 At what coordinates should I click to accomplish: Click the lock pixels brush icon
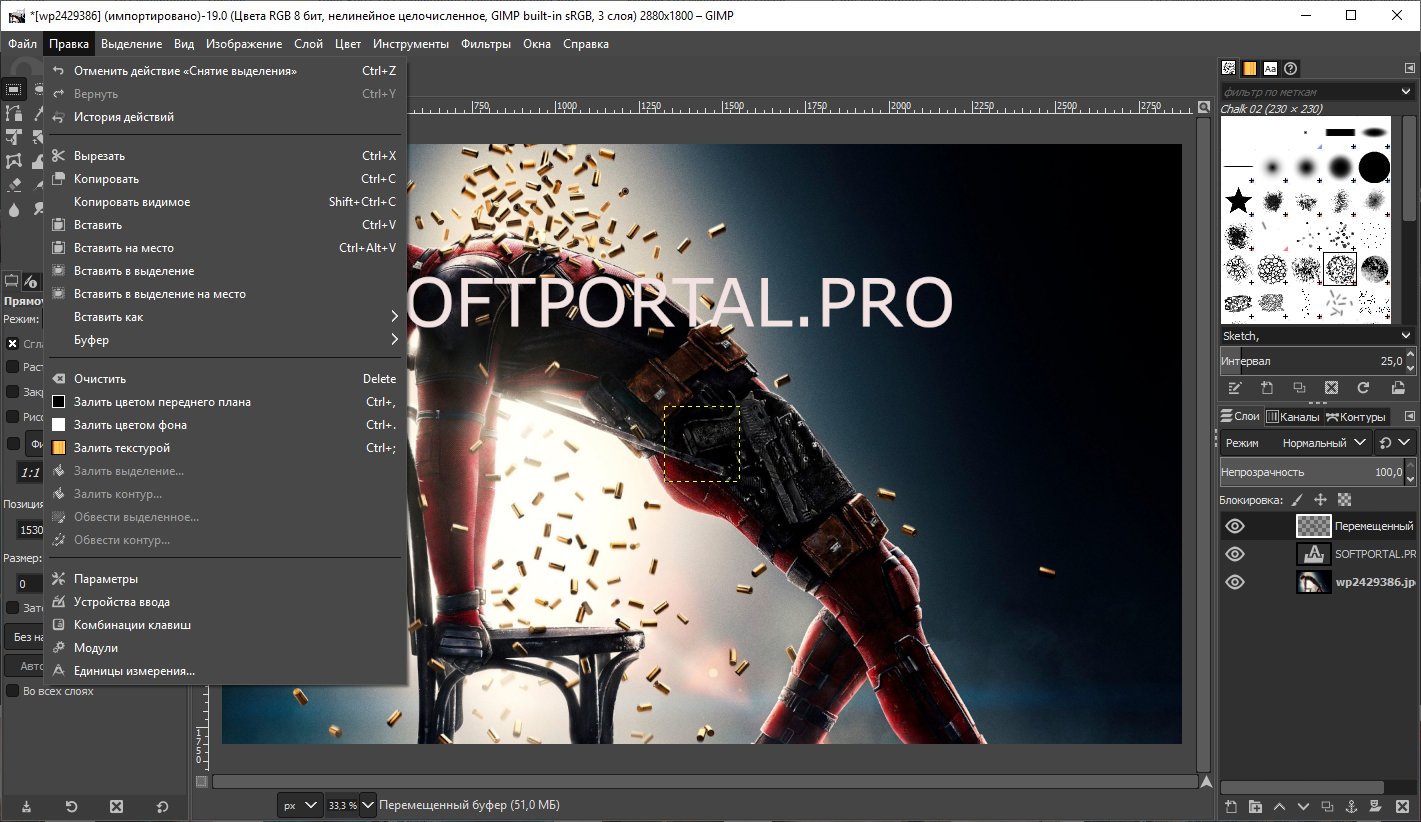click(x=1297, y=499)
